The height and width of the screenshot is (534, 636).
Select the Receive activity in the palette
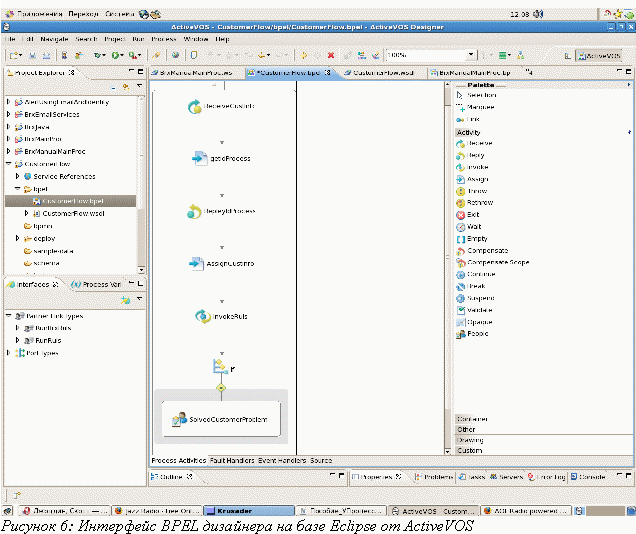(x=480, y=144)
